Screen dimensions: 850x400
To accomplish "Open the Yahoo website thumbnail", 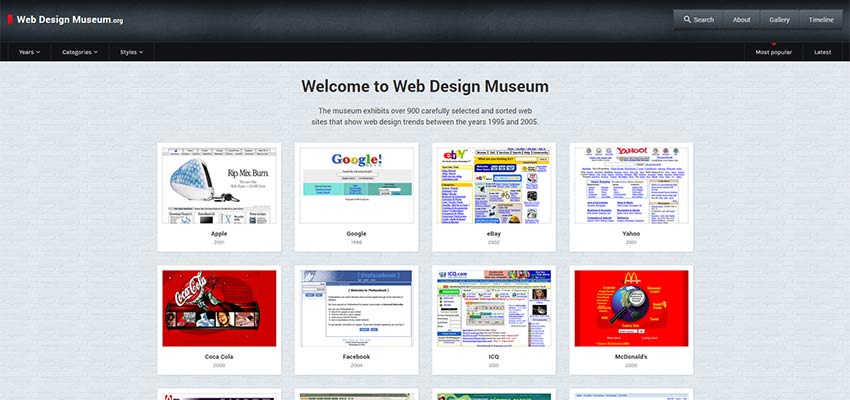I will (632, 185).
